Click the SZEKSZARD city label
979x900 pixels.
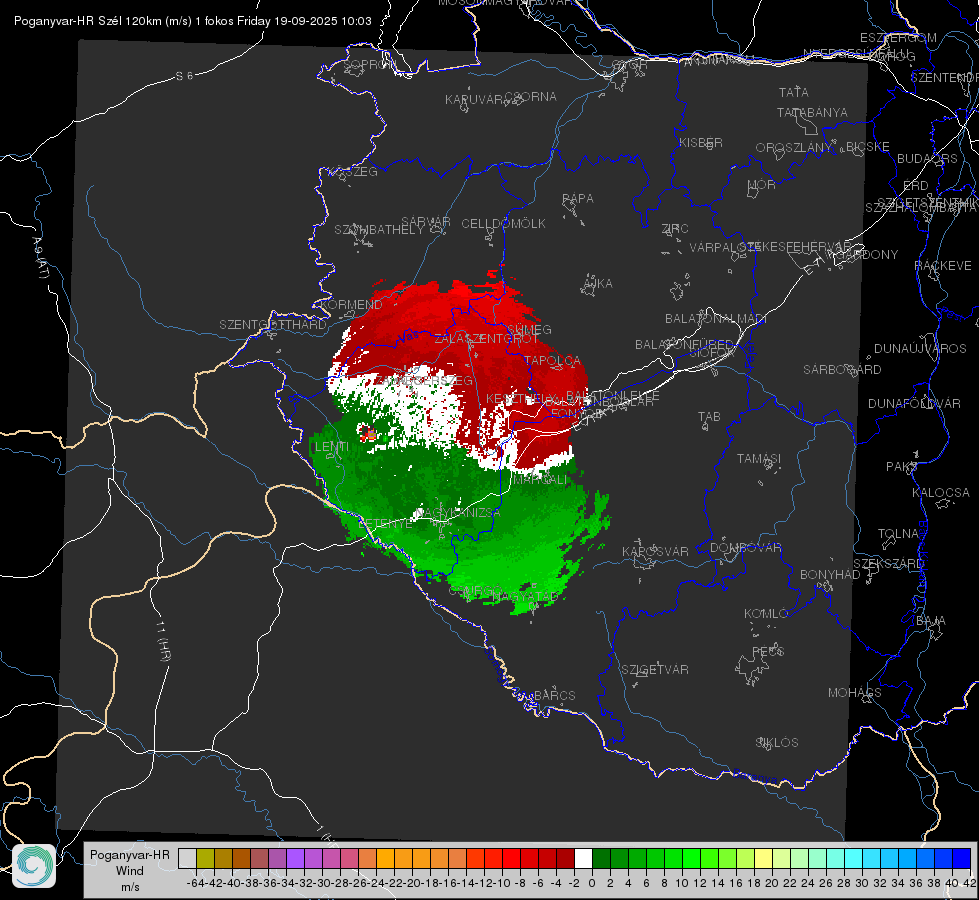[x=888, y=564]
